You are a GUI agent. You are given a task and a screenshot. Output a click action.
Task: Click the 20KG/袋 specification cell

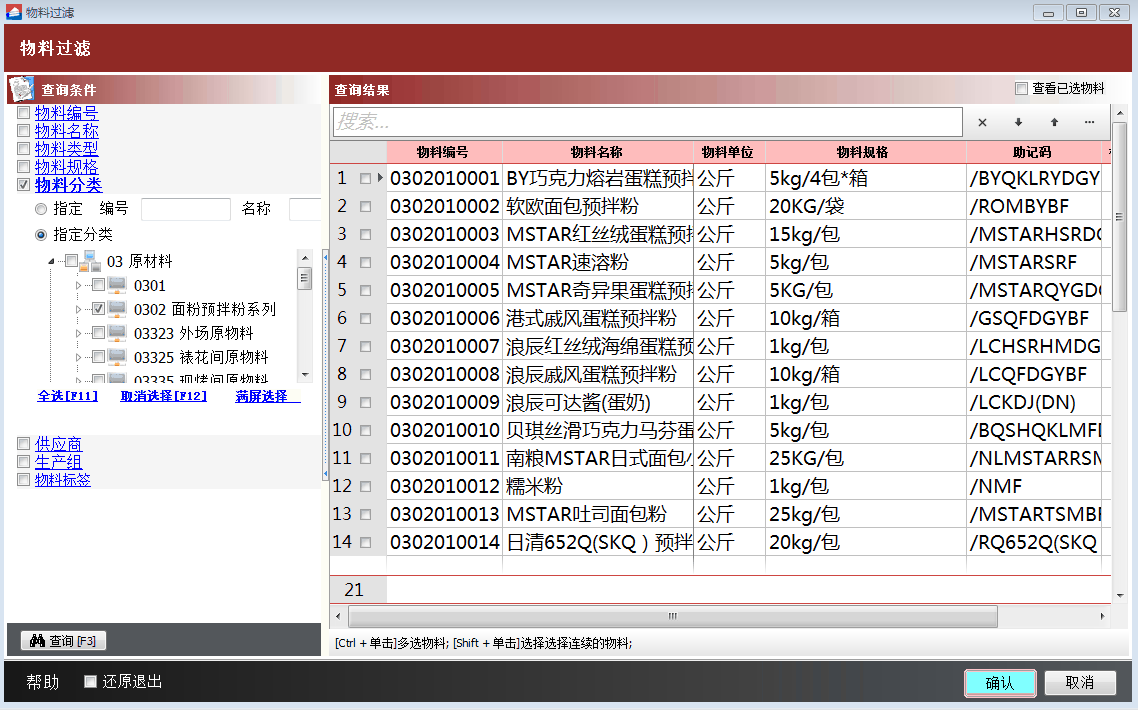click(864, 206)
